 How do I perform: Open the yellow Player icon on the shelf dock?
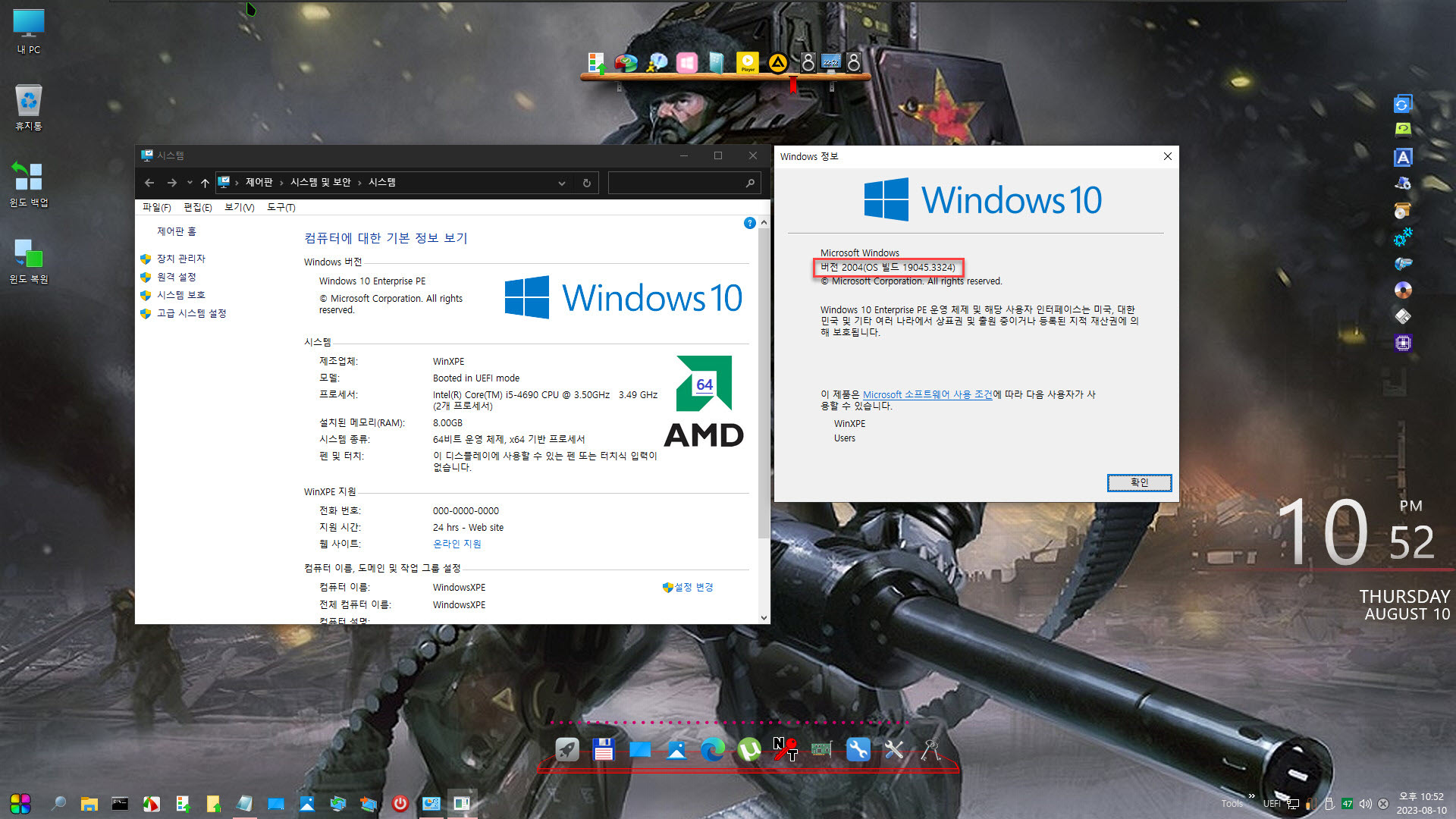pyautogui.click(x=747, y=63)
